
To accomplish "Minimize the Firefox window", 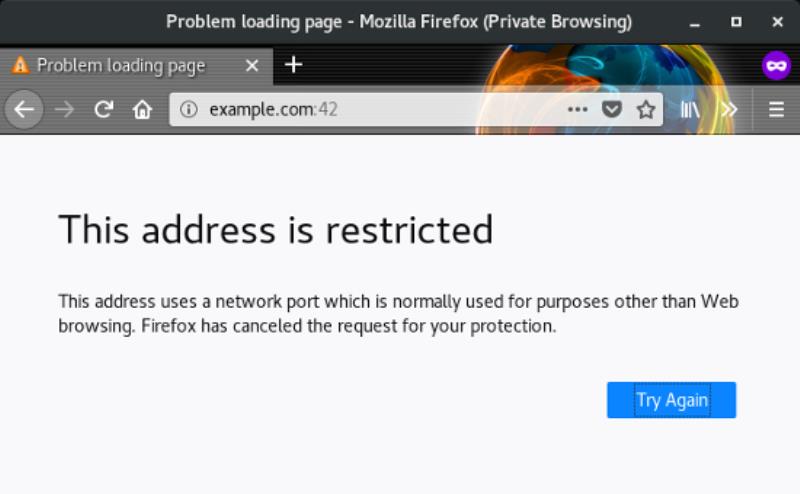I will click(x=694, y=22).
